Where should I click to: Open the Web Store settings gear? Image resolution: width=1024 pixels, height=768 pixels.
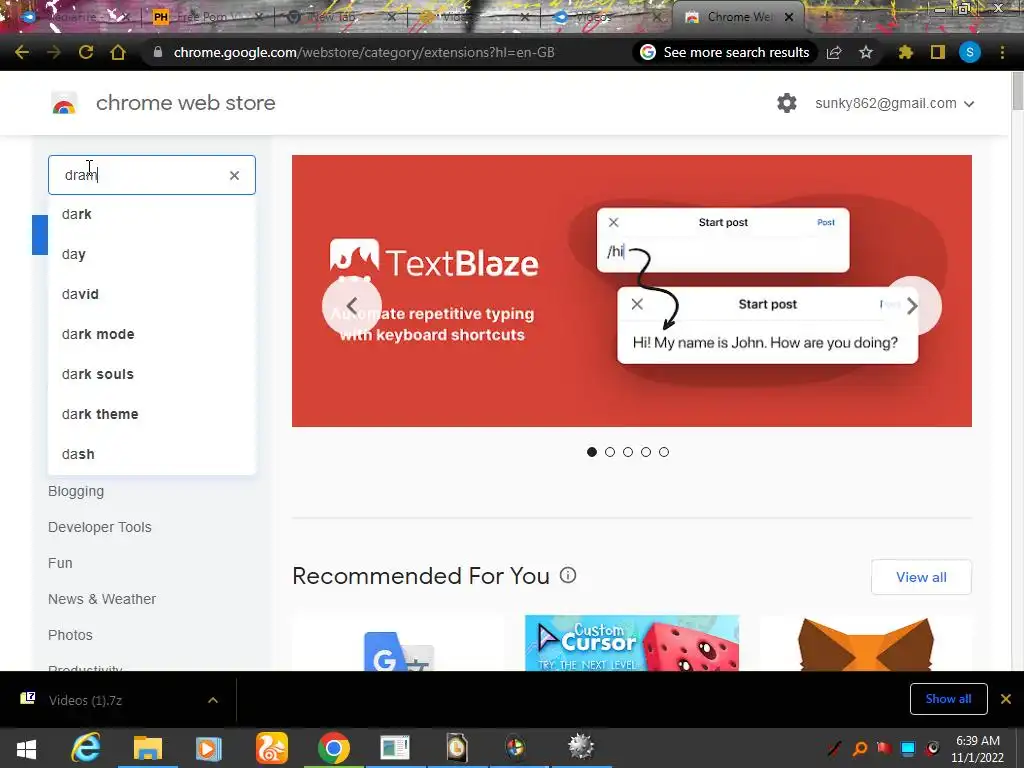point(787,103)
